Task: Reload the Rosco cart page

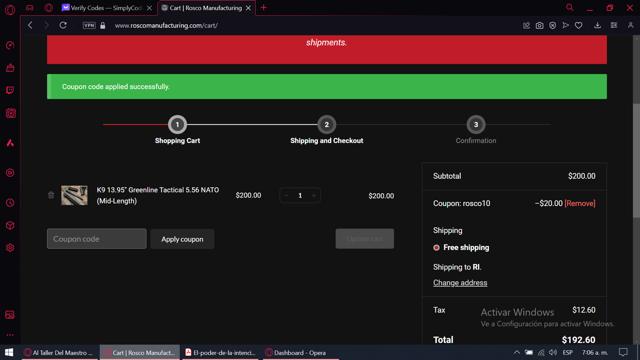Action: (x=63, y=25)
